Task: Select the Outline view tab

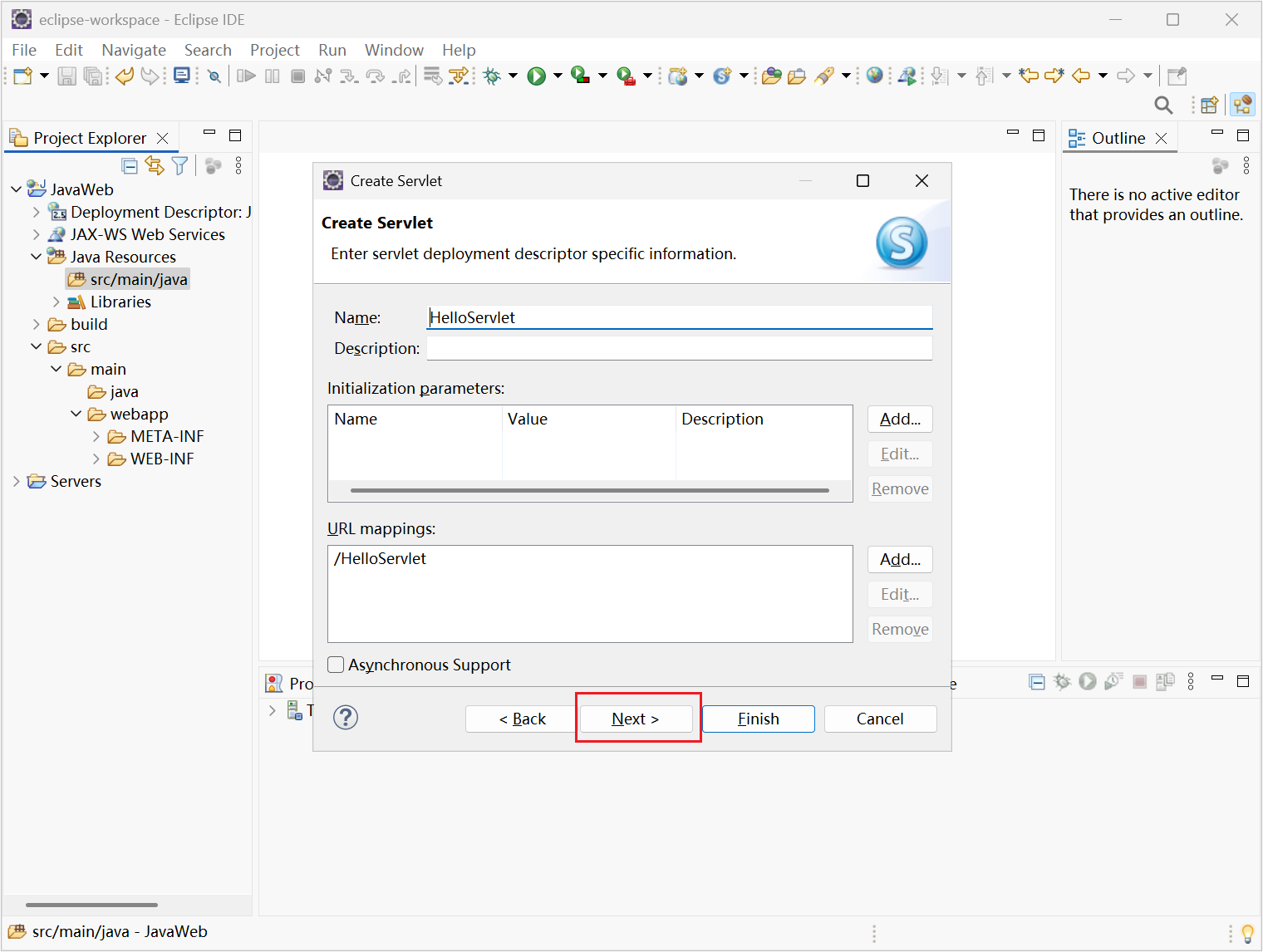Action: click(1118, 138)
